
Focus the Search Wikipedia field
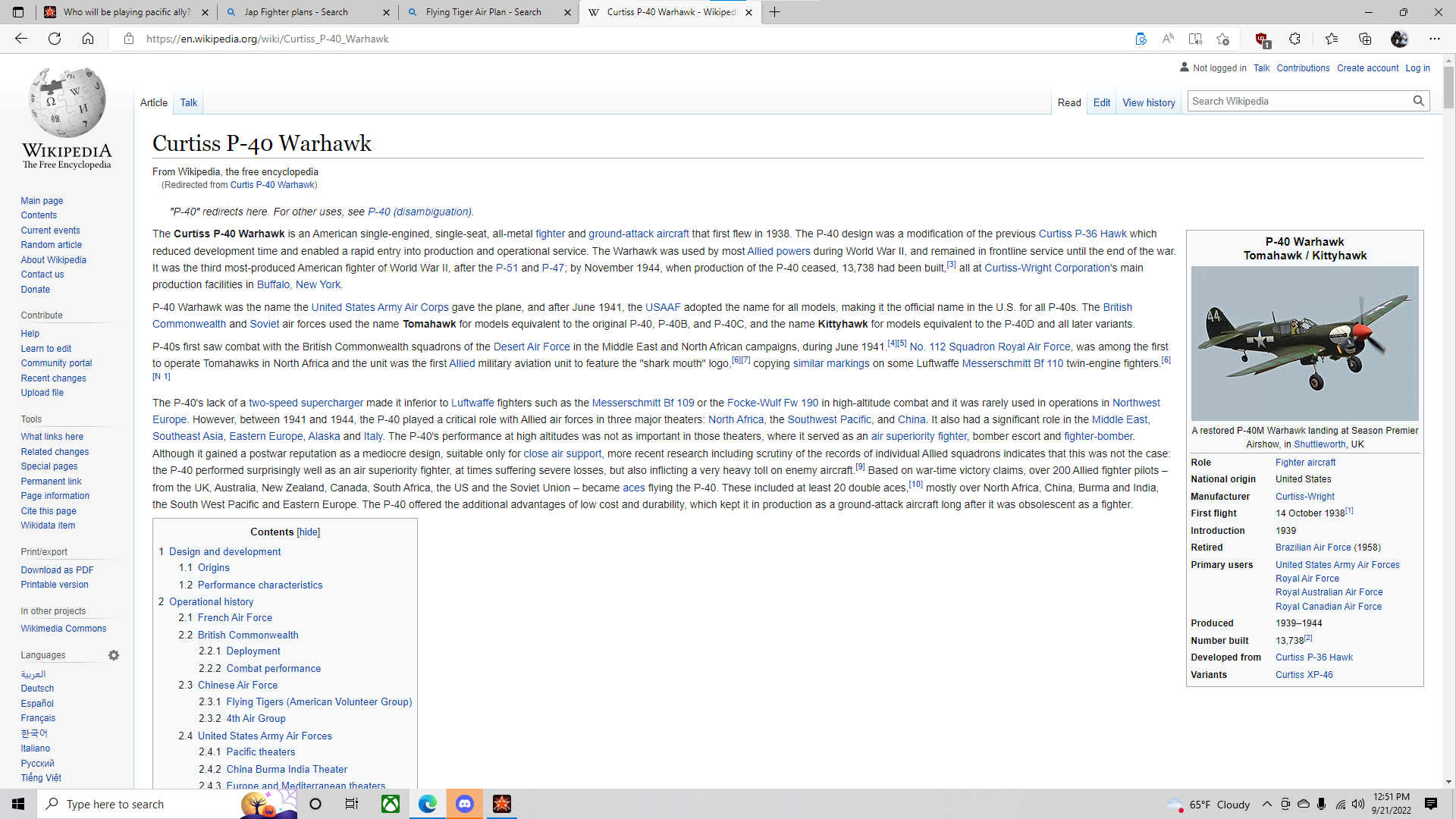1298,101
